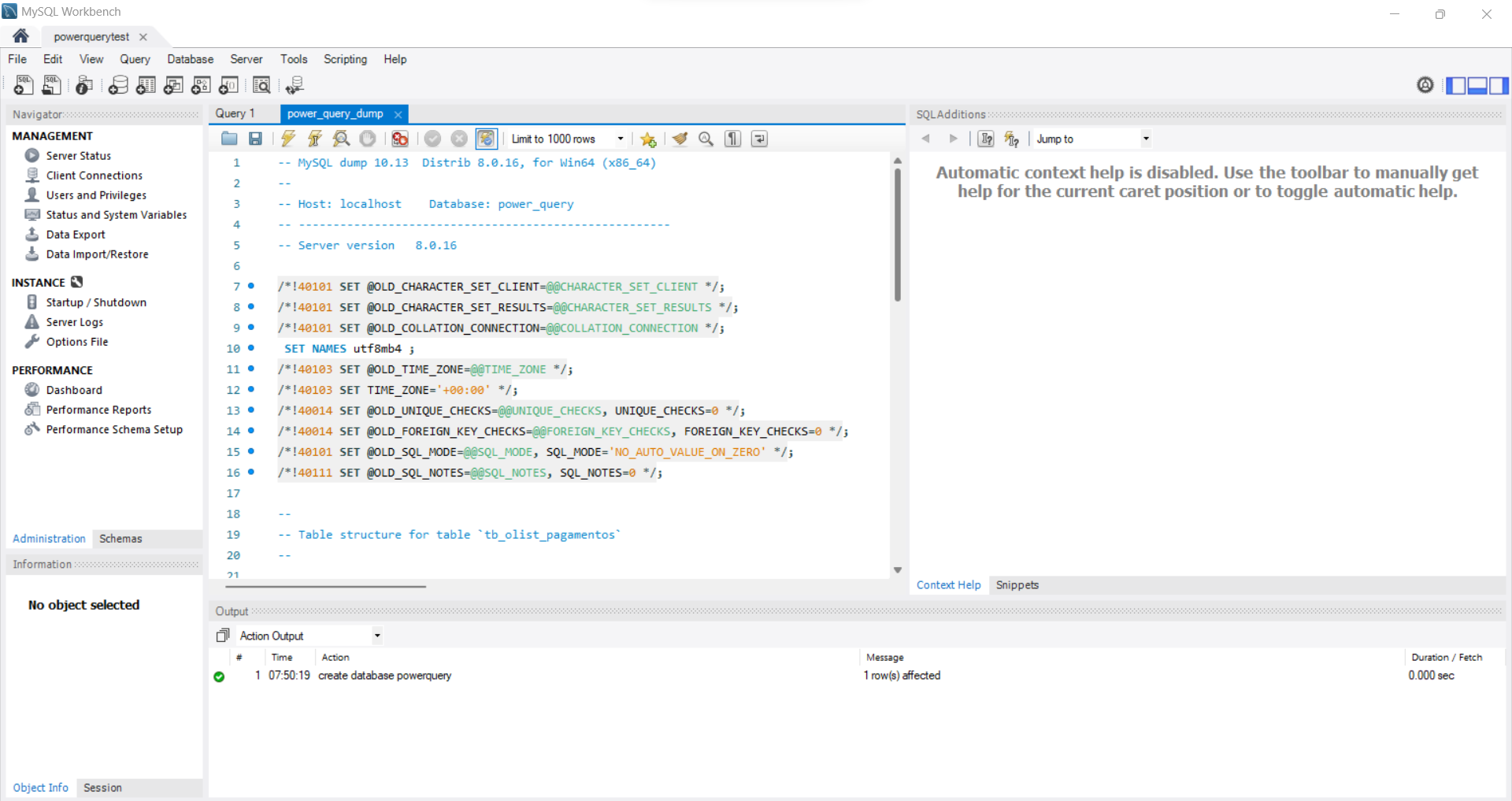Rollback the transaction X icon
The height and width of the screenshot is (801, 1512).
point(459,139)
